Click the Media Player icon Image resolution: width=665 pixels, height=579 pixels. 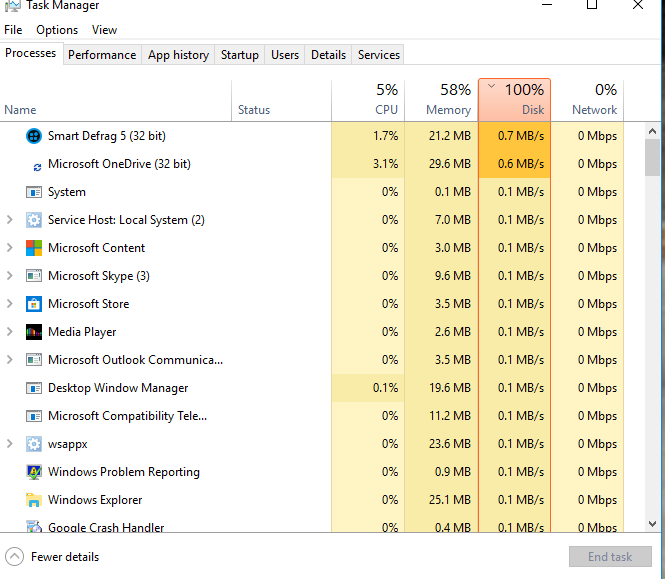(34, 332)
